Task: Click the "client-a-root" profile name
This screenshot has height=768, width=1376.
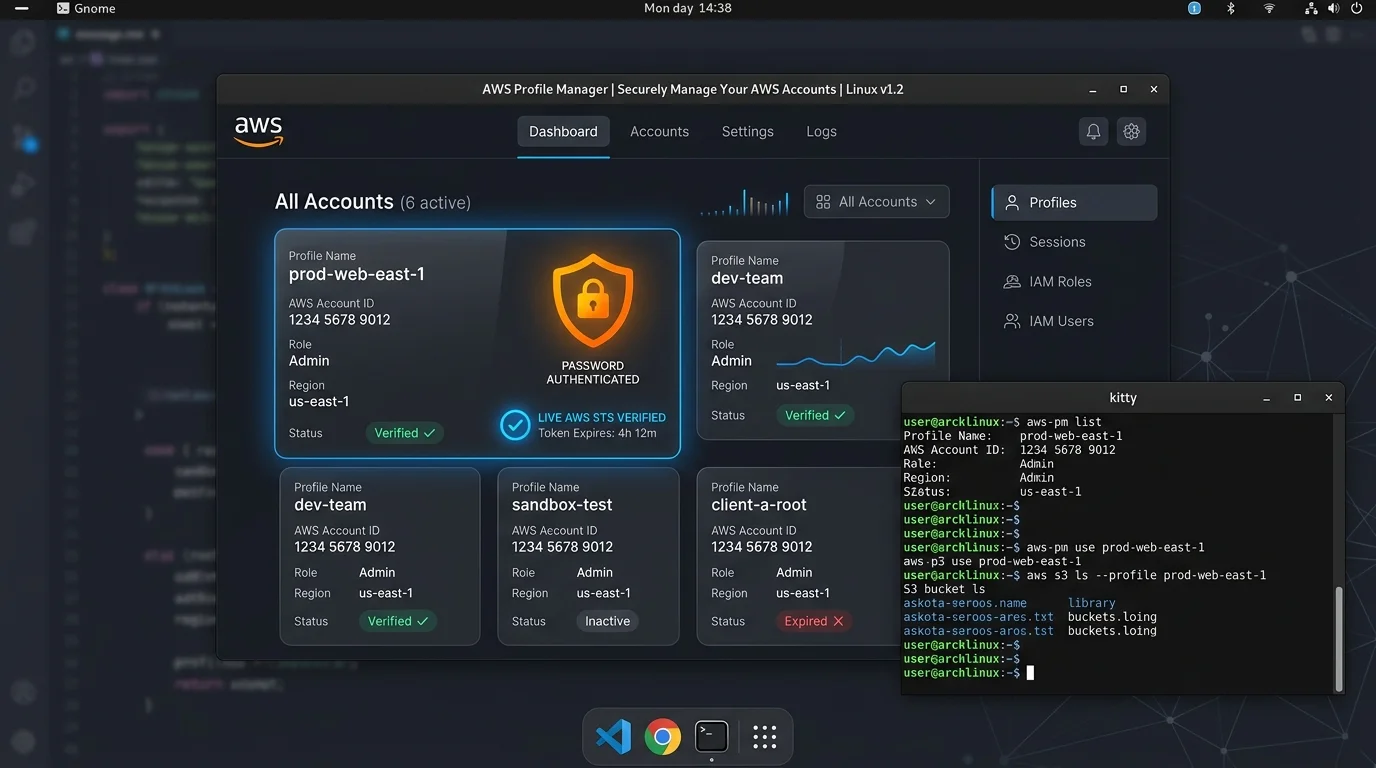Action: pos(759,505)
